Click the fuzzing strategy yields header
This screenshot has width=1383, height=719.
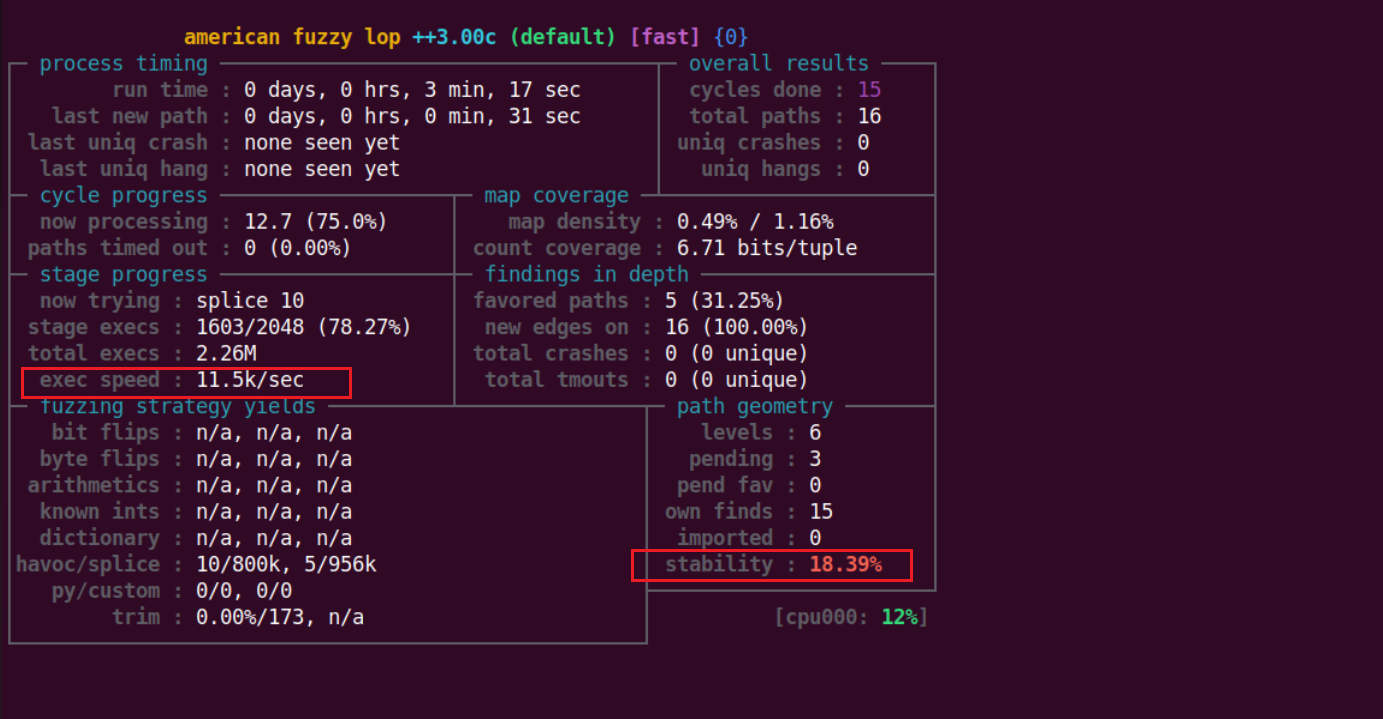pyautogui.click(x=177, y=406)
